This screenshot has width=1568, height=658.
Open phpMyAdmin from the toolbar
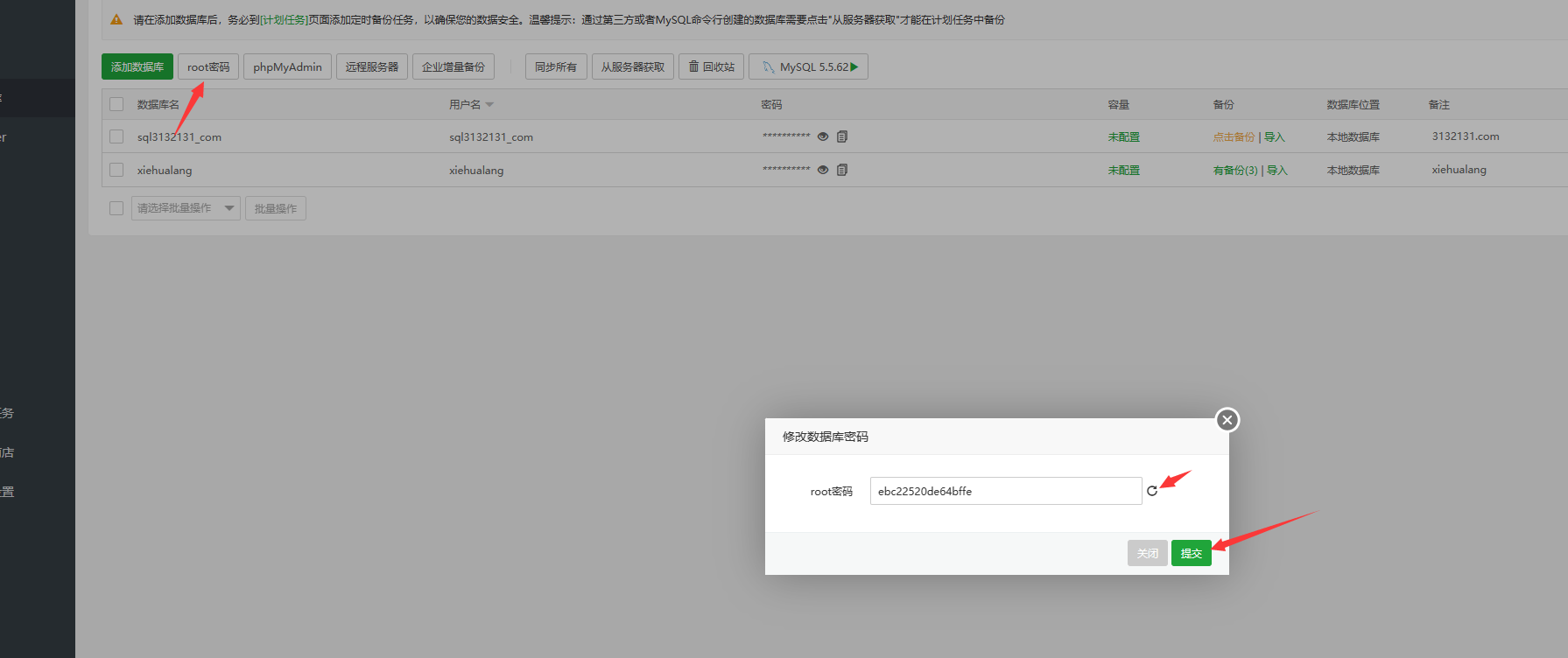287,66
